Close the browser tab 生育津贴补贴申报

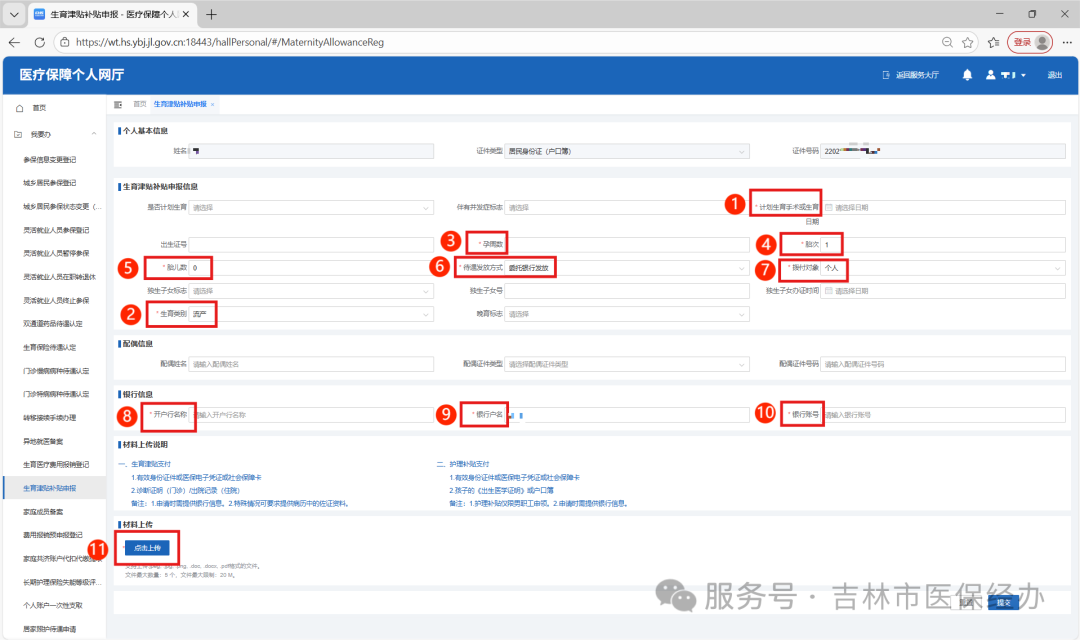pos(186,14)
